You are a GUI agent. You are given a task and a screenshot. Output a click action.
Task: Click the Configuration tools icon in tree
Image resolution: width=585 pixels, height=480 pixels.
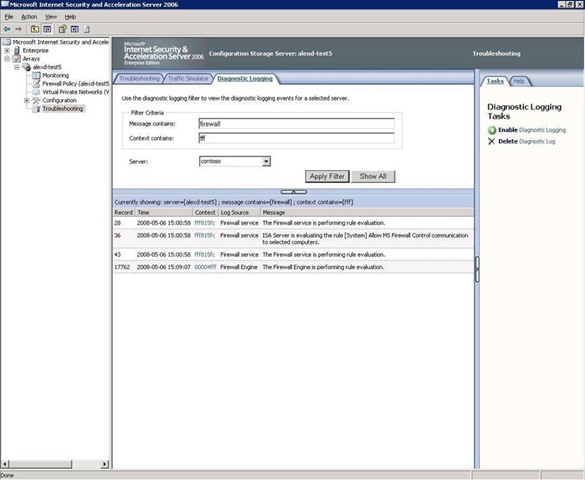tap(36, 100)
